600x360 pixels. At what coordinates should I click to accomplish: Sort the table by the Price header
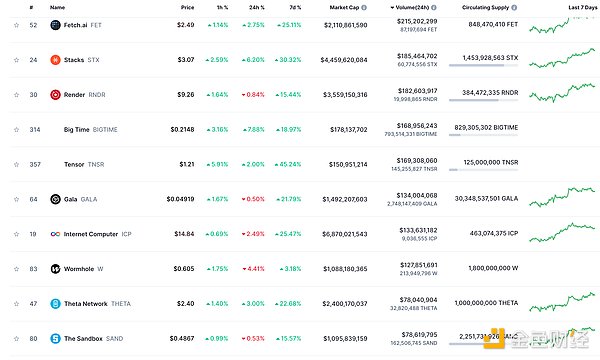(188, 7)
